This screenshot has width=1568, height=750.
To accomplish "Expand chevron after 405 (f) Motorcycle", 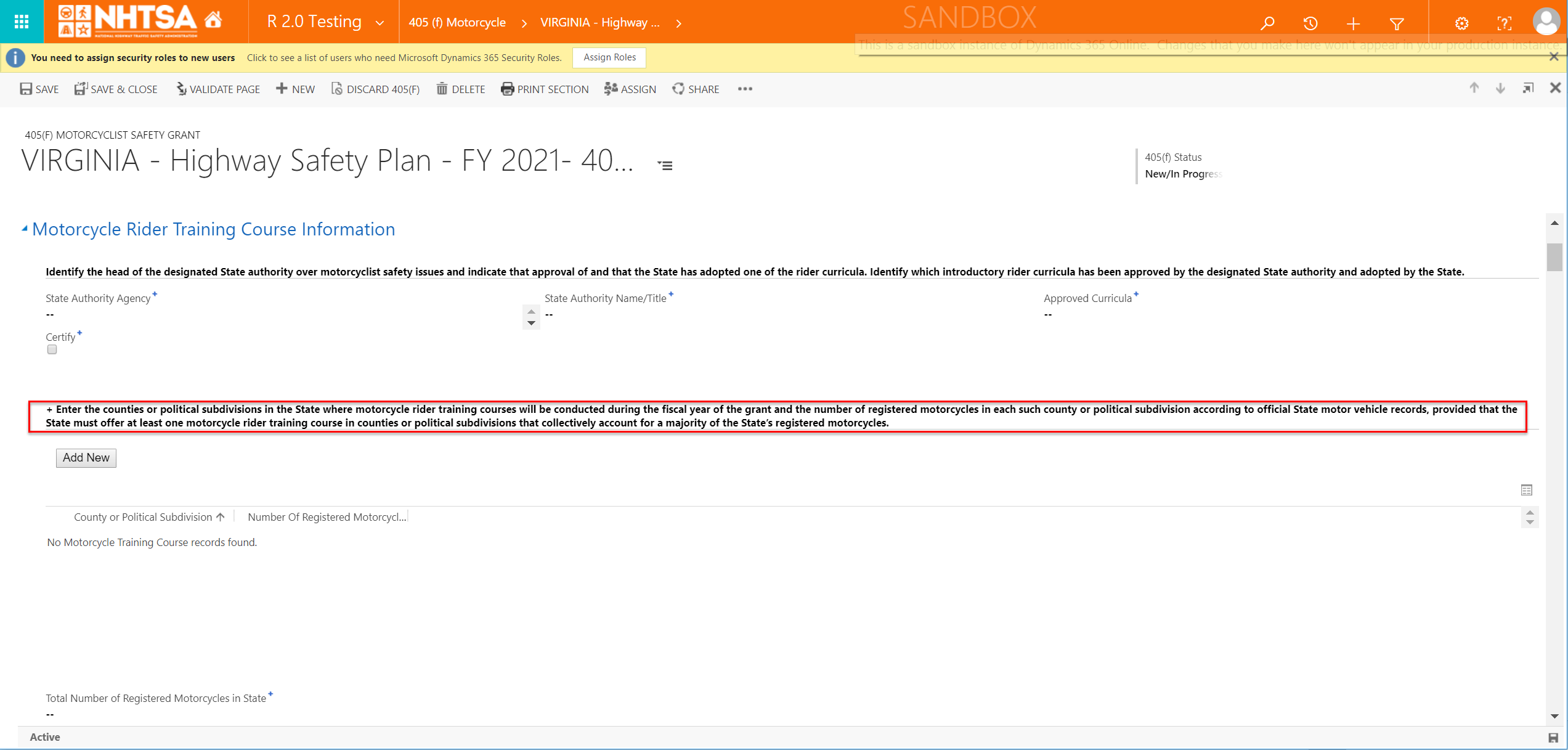I will (524, 23).
